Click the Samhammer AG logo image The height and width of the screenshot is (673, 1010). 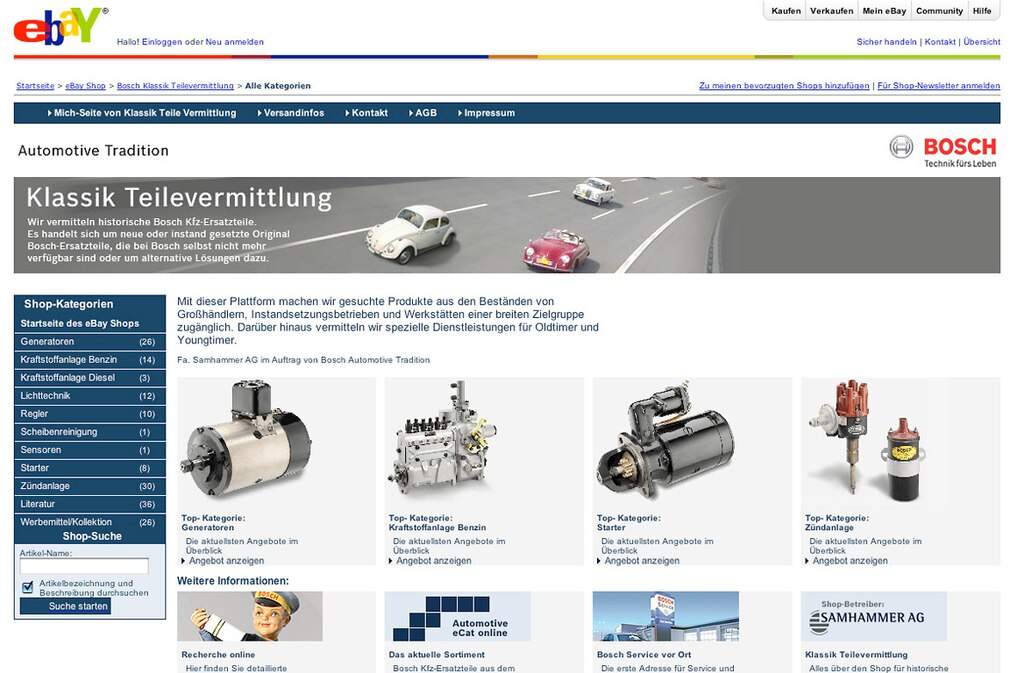[874, 616]
